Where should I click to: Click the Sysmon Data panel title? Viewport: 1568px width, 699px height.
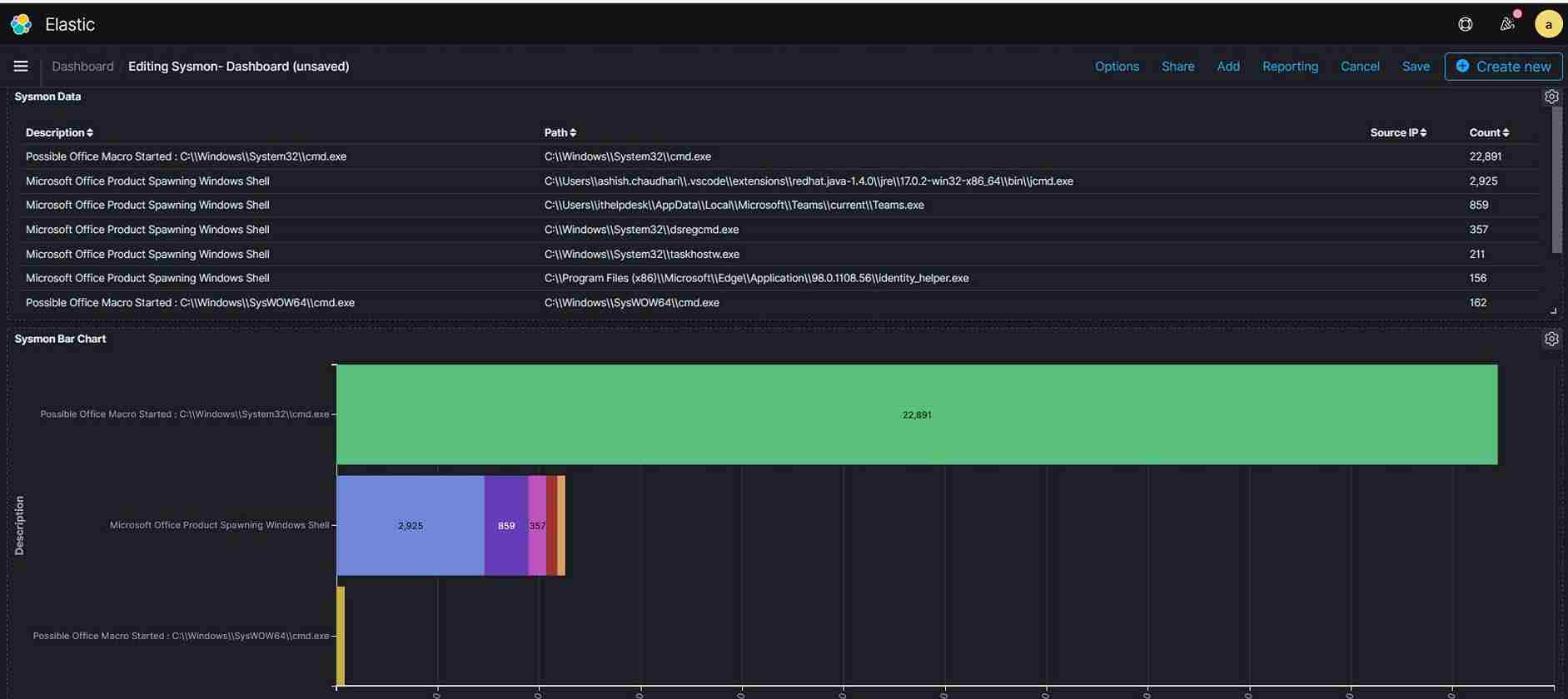(x=47, y=97)
